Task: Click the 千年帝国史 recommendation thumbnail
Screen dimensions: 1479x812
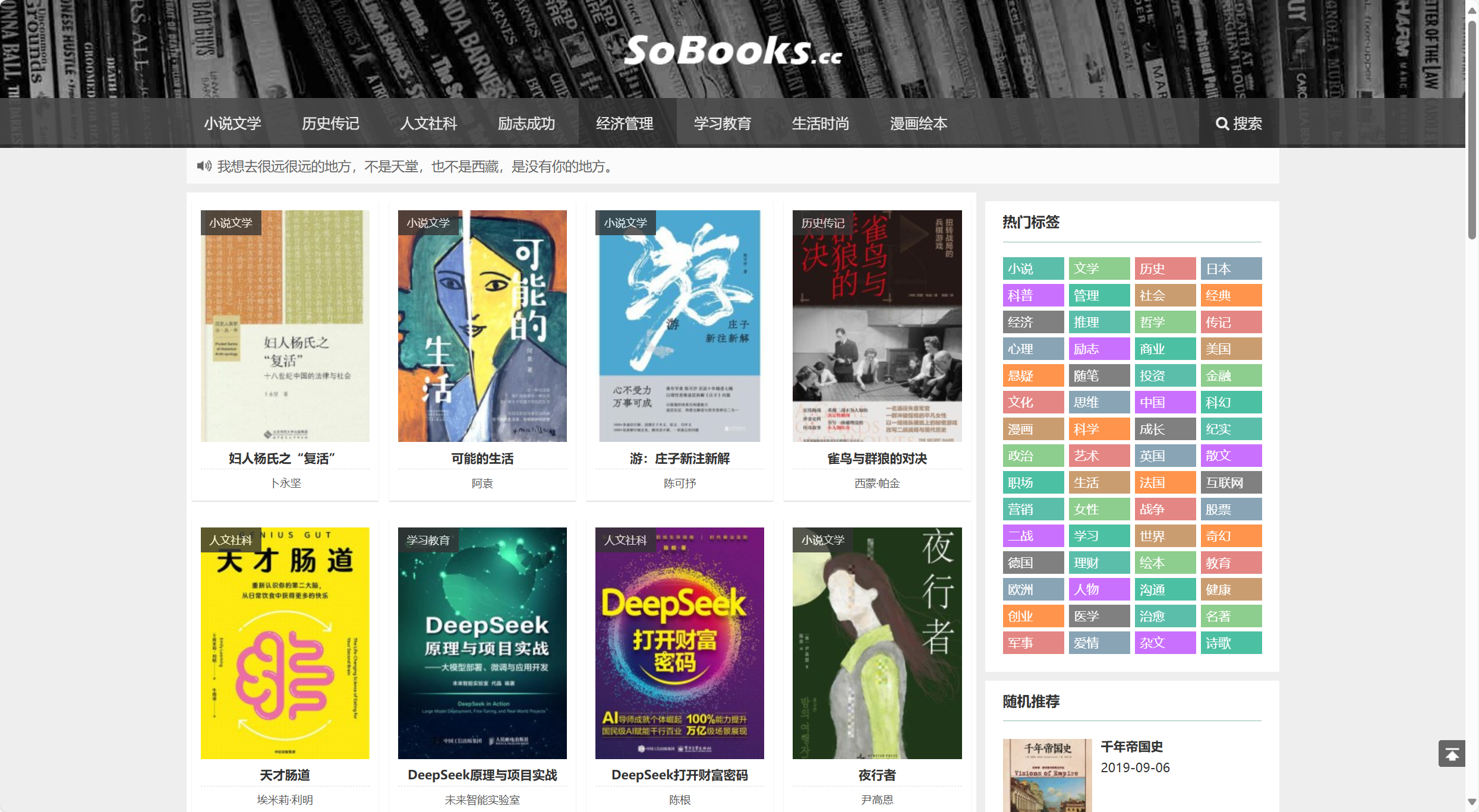Action: click(1047, 775)
